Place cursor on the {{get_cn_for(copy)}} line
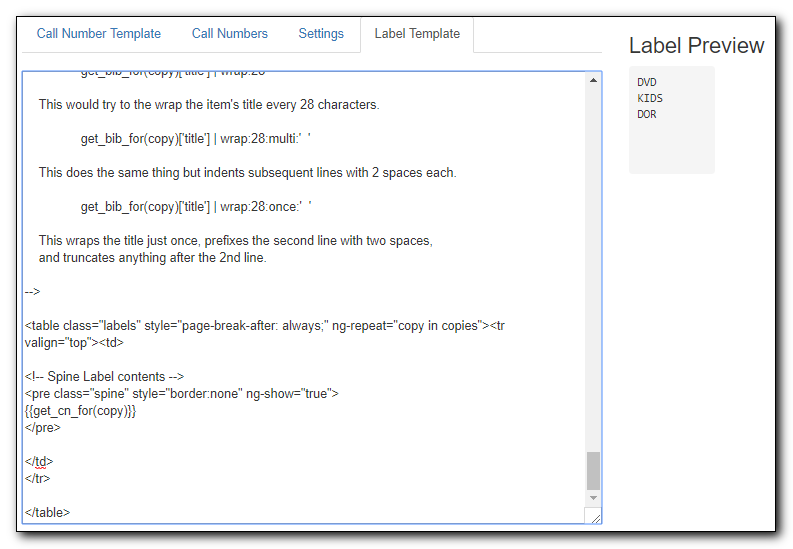793x549 pixels. [x=80, y=411]
